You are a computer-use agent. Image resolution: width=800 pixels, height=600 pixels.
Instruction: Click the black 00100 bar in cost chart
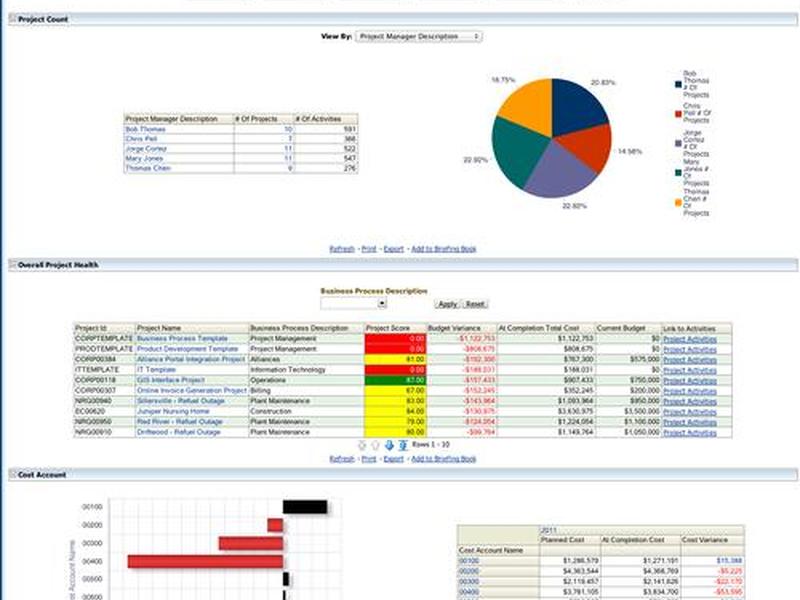point(305,507)
